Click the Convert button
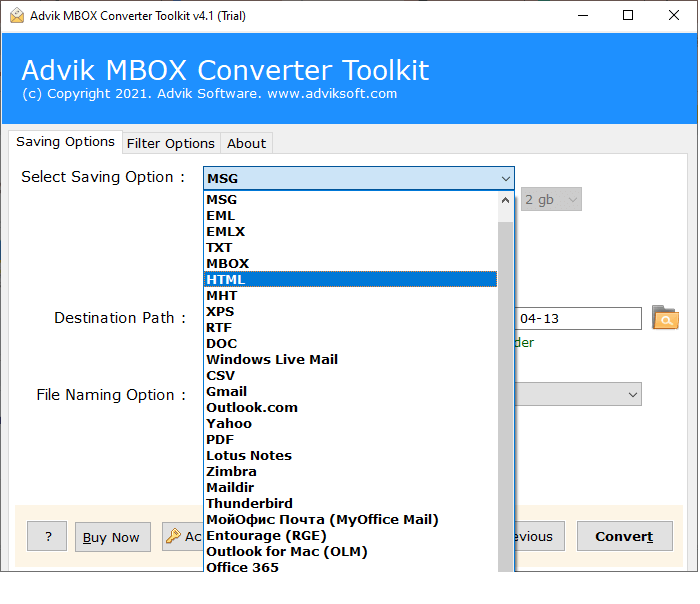Image resolution: width=700 pixels, height=604 pixels. (x=624, y=536)
